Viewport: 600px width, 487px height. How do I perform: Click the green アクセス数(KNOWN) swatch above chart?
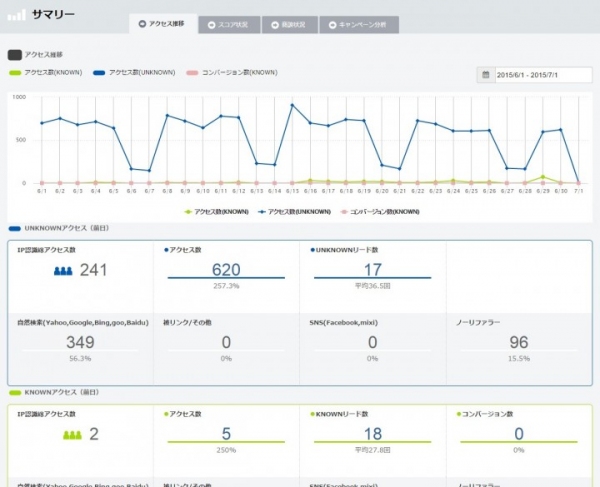point(15,73)
